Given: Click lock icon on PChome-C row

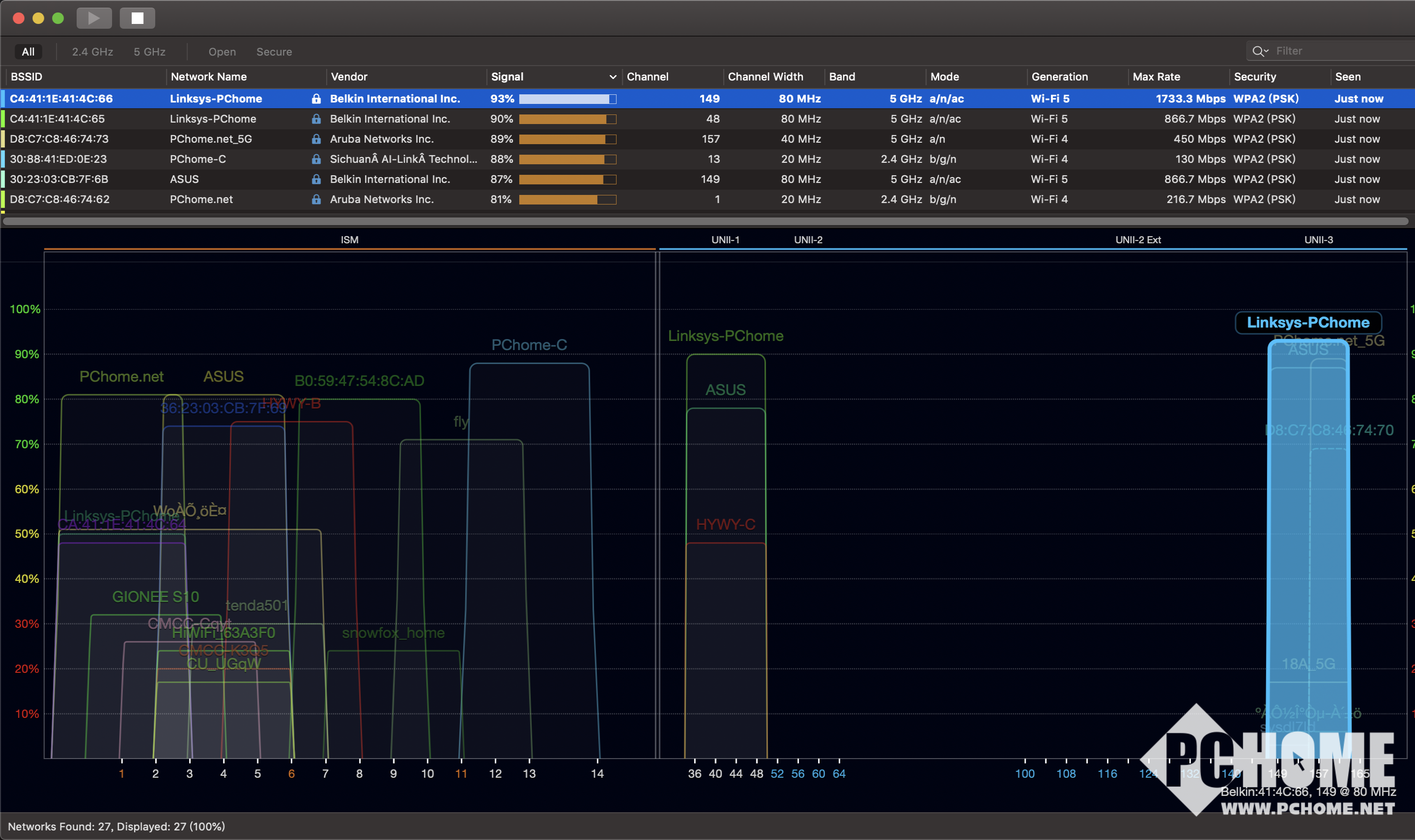Looking at the screenshot, I should tap(317, 159).
